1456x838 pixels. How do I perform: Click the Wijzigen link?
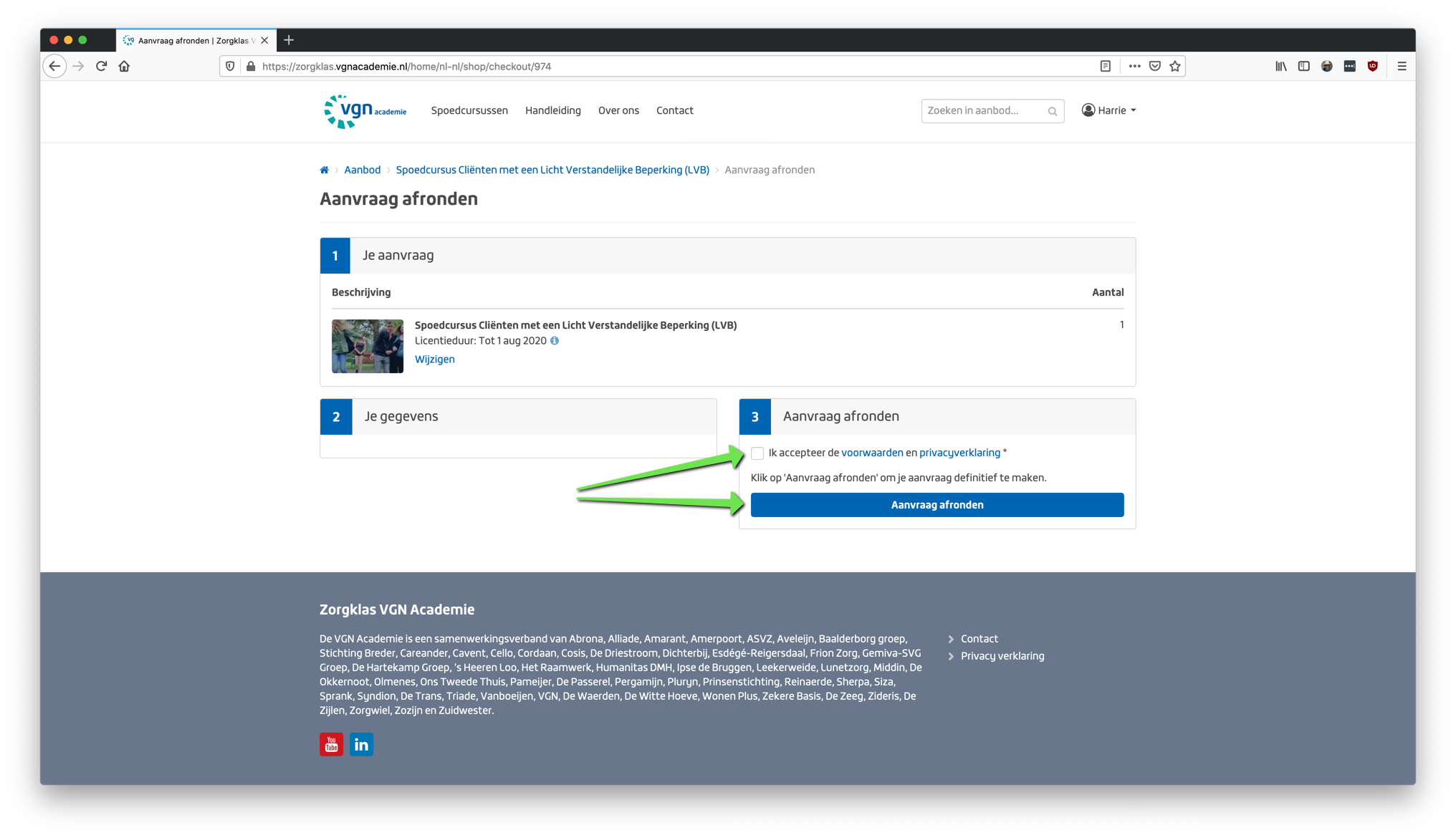434,360
